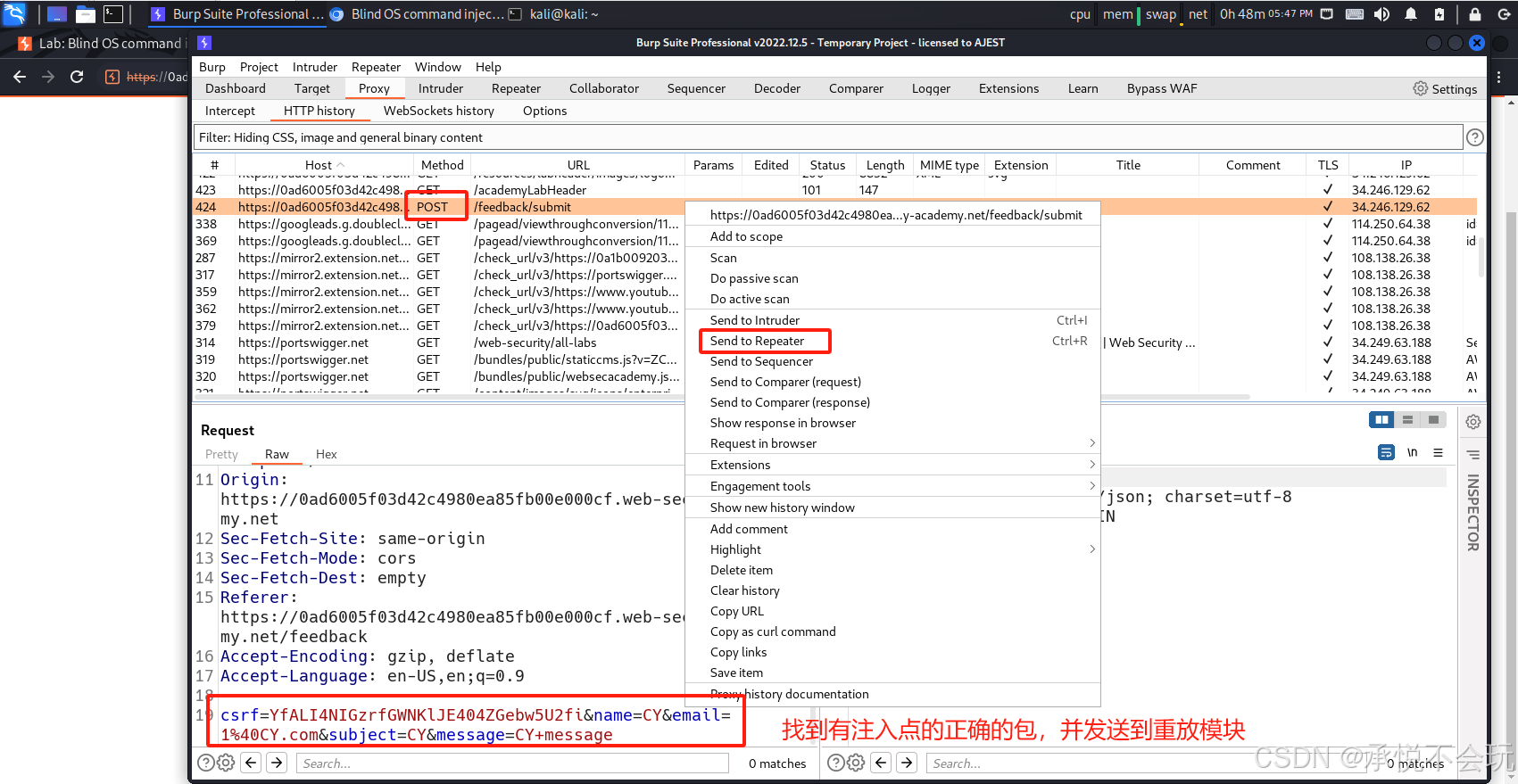Viewport: 1518px width, 784px height.
Task: Expand the Request in browser submenu
Action: (x=892, y=443)
